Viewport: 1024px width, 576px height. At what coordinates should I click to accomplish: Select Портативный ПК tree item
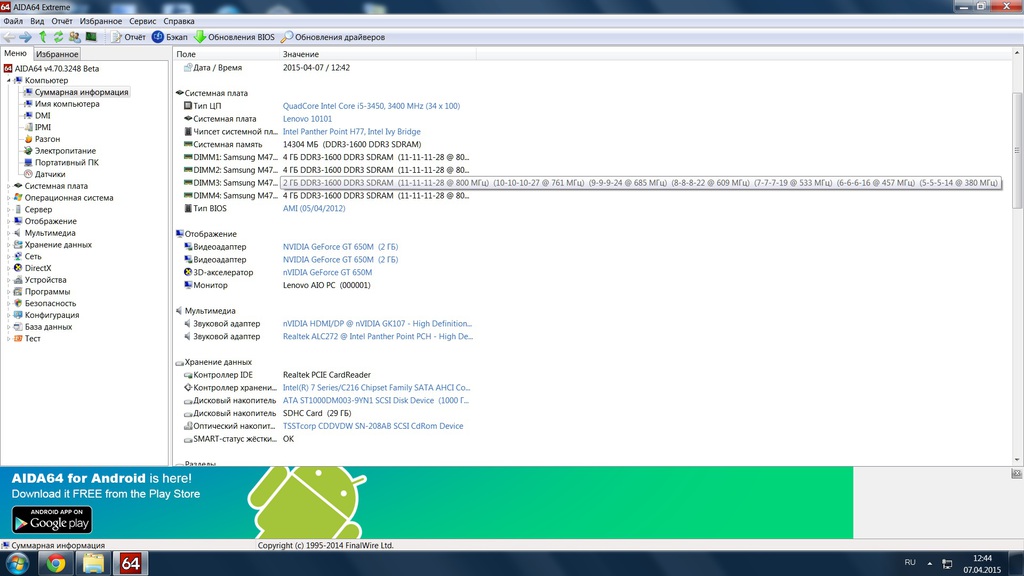click(67, 163)
